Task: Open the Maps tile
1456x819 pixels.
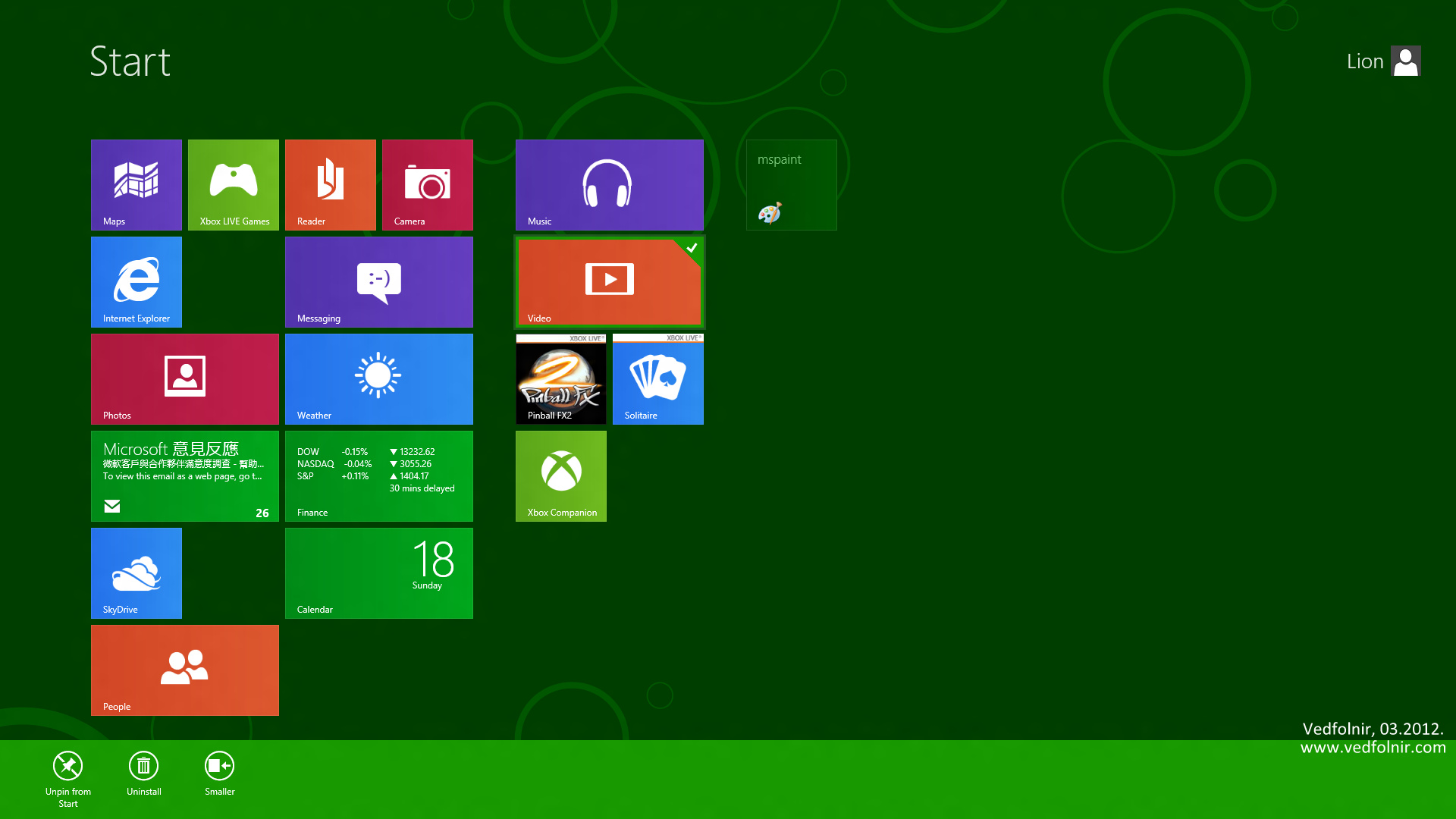Action: 136,185
